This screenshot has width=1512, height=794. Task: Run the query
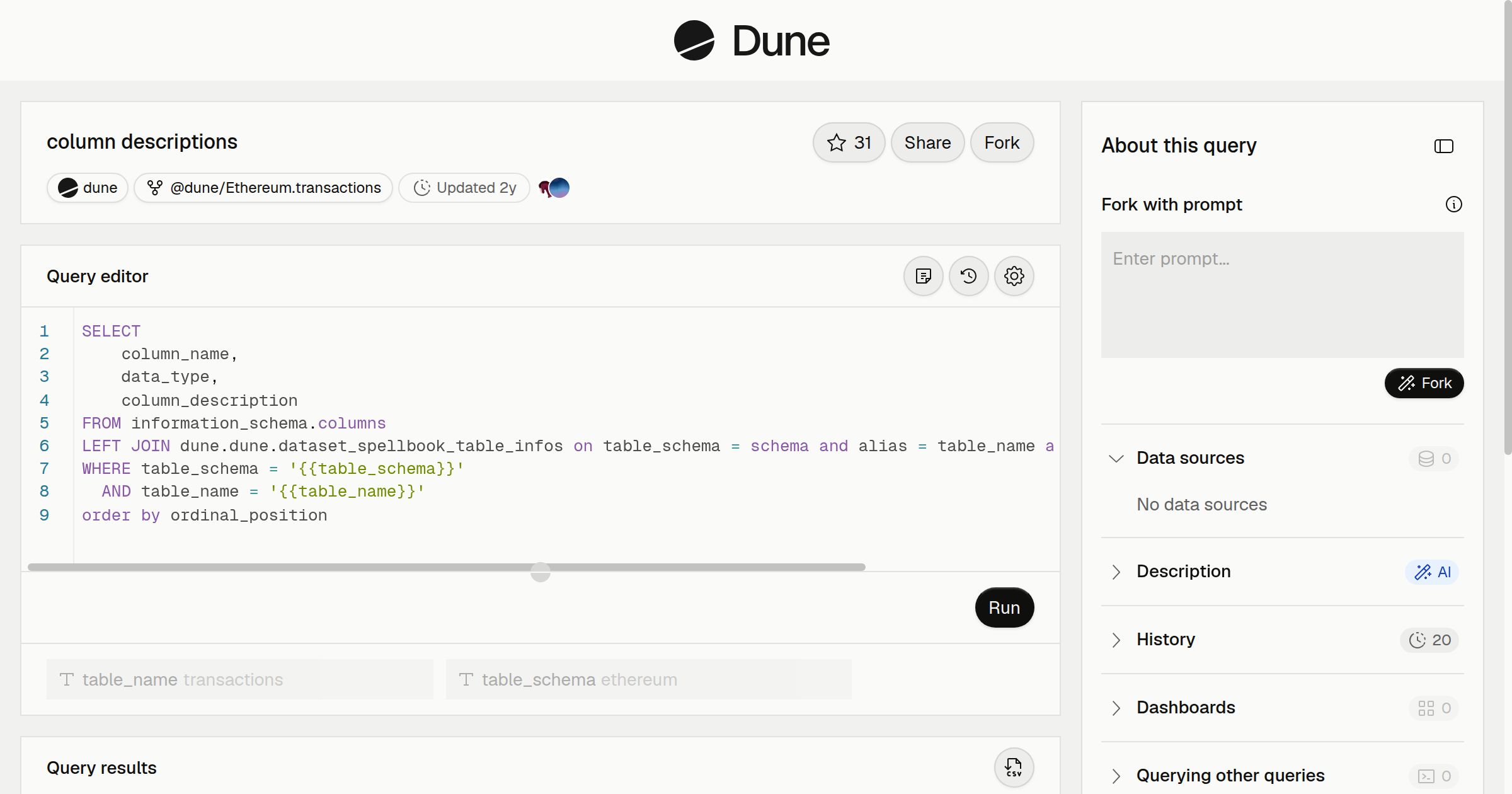pyautogui.click(x=1004, y=607)
